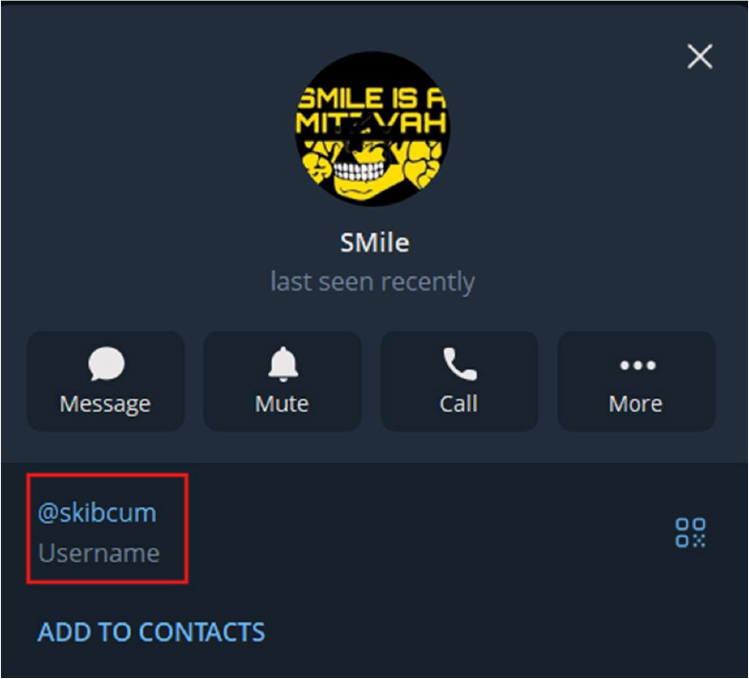This screenshot has height=679, width=749.
Task: Open the username QR code icon
Action: click(690, 533)
